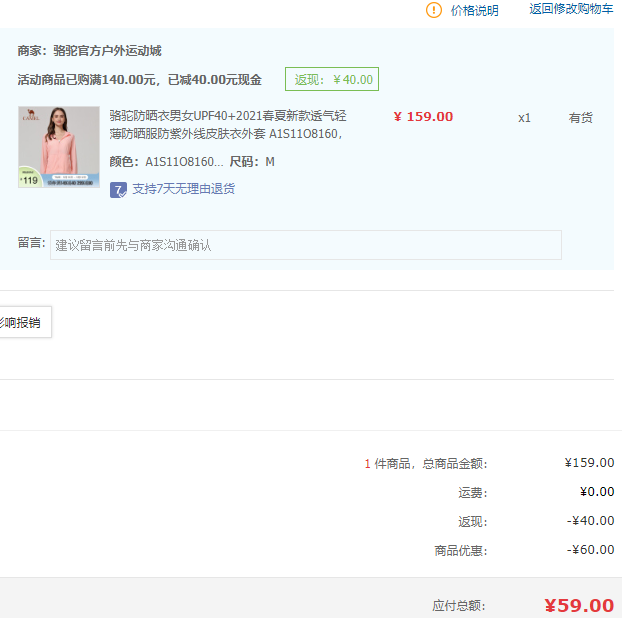Click the item price ¥159.00 in red
The width and height of the screenshot is (622, 618).
[423, 117]
